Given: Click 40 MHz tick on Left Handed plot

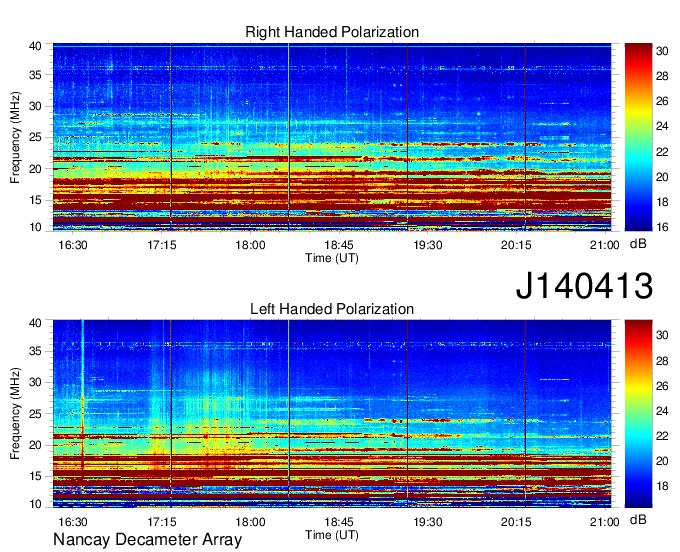Looking at the screenshot, I should point(35,323).
